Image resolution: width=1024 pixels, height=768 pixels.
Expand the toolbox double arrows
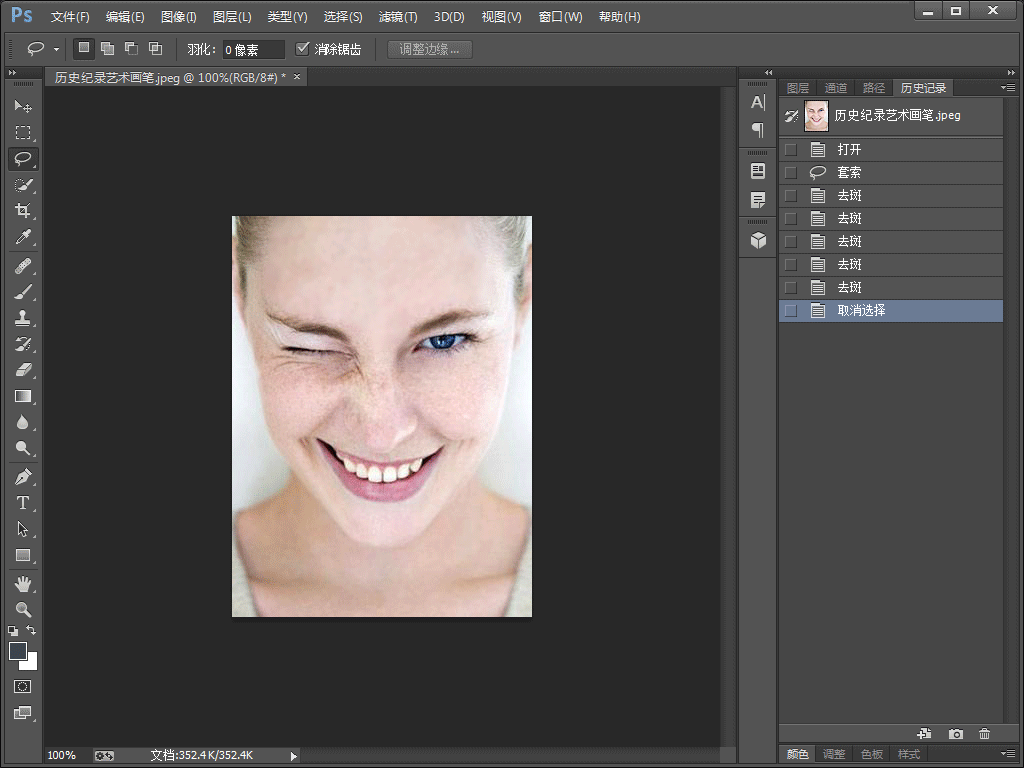tap(12, 72)
